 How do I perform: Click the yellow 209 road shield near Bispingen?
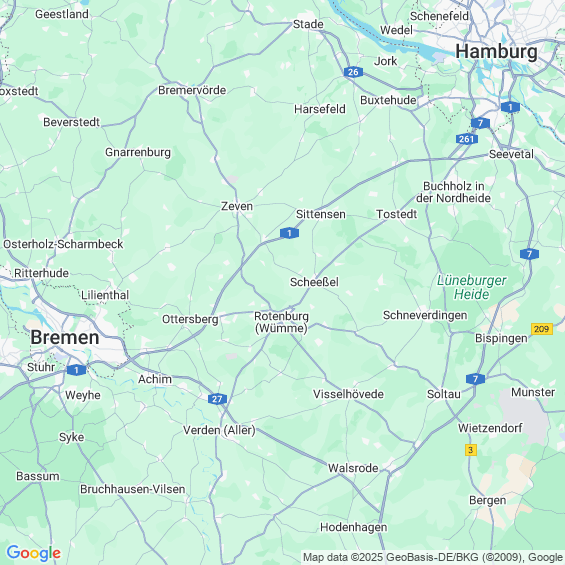coord(542,329)
